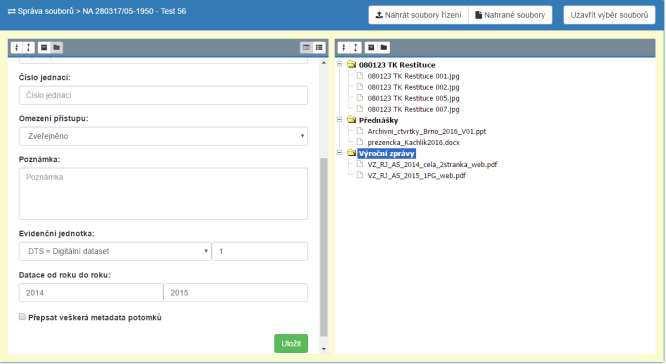The image size is (666, 364).
Task: Enable Přepsat veškerá metadata potomků checkbox
Action: (x=22, y=316)
